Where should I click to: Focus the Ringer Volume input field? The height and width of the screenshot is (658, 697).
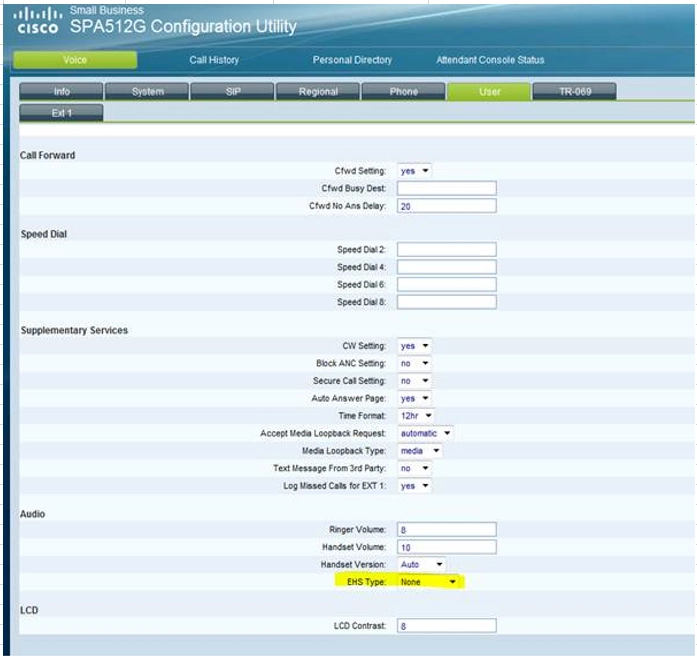coord(446,530)
